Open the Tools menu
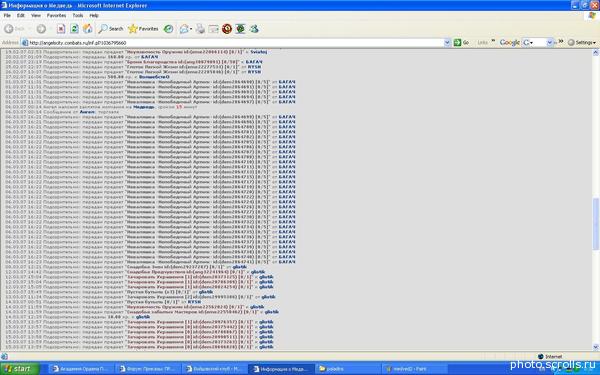Viewport: 600px width, 375px height. click(78, 15)
